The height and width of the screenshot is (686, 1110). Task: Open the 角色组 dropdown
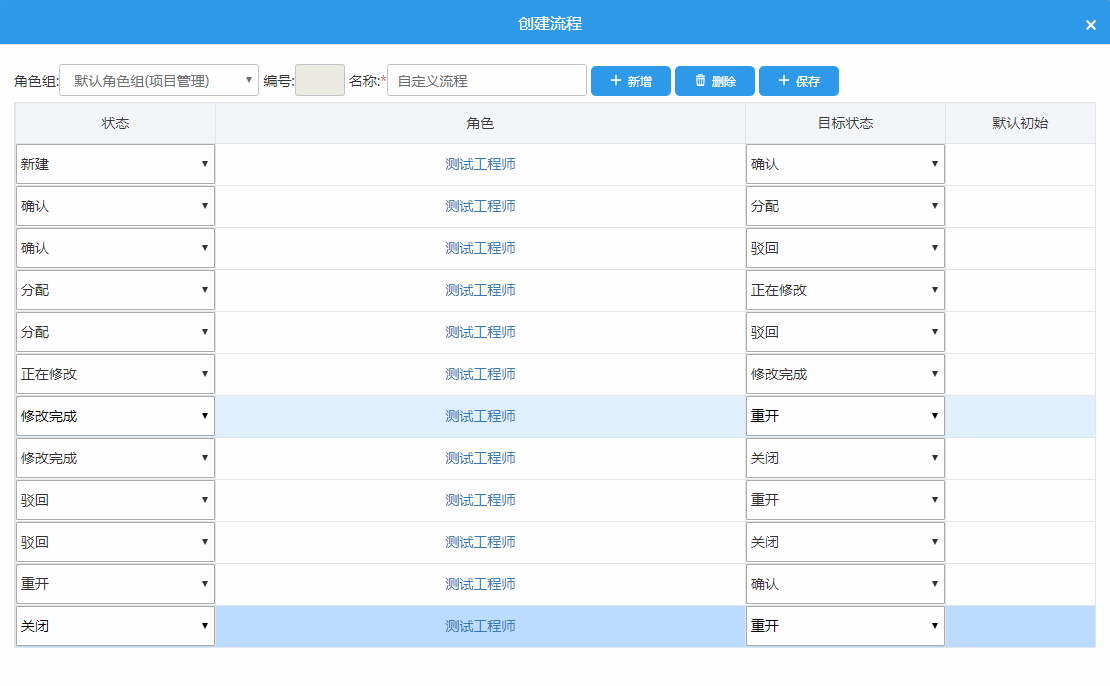(159, 81)
